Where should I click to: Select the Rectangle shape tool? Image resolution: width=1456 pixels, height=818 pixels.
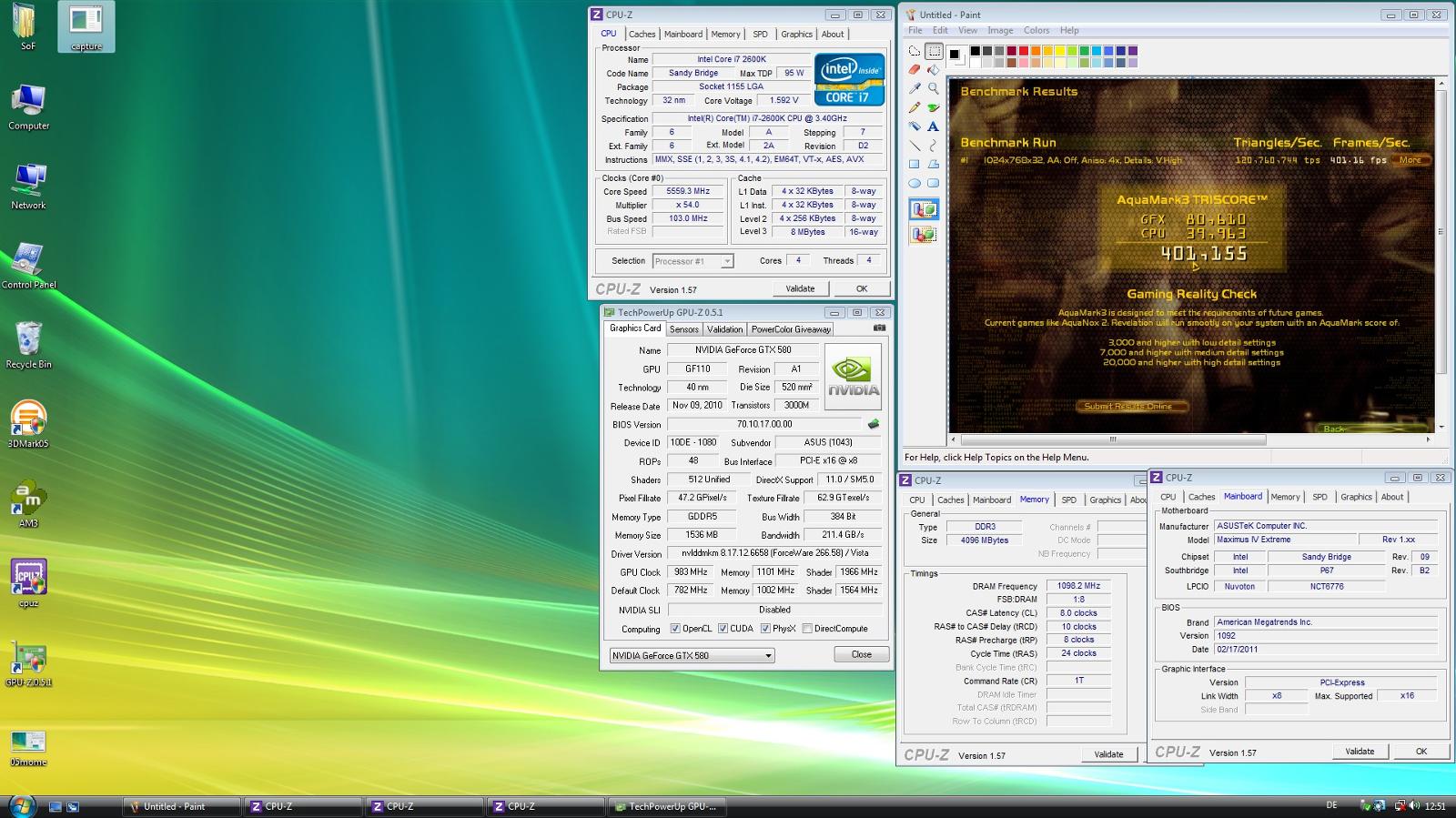[x=915, y=165]
